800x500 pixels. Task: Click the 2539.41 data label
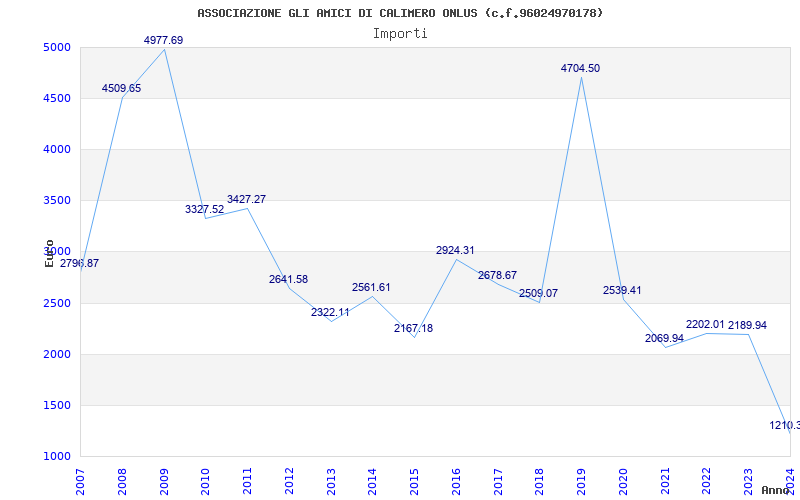[x=622, y=290]
